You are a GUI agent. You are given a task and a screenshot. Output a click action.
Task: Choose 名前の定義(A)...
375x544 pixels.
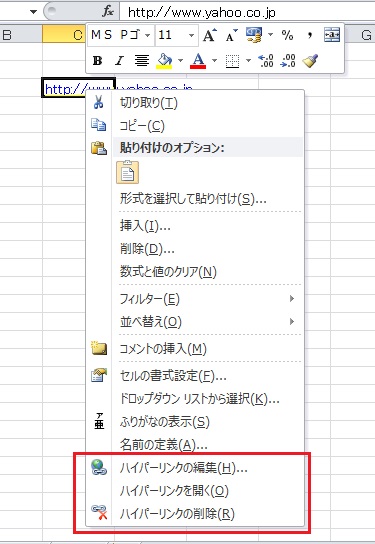click(195, 444)
